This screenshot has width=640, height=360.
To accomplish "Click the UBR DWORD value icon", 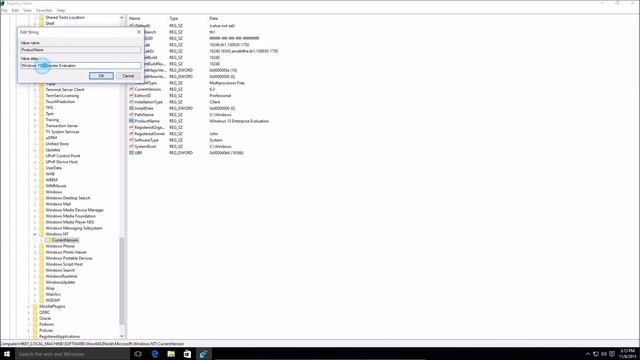I will coord(131,153).
